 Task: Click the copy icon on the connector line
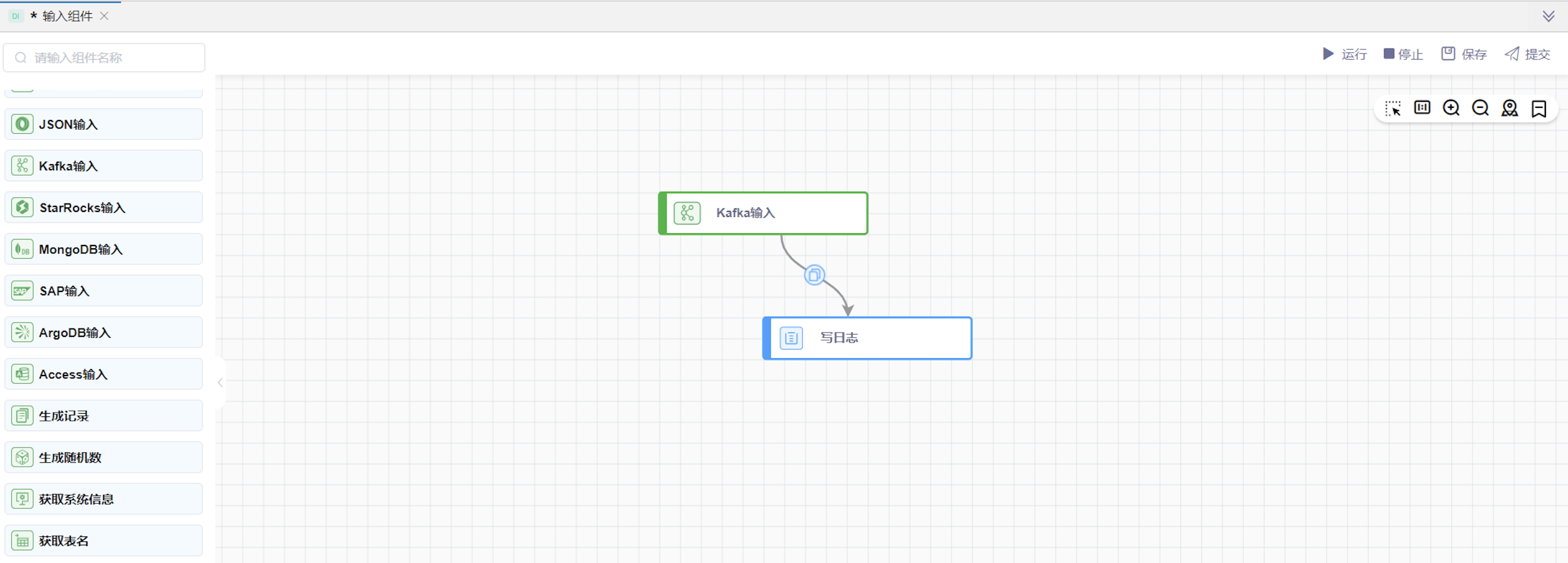click(x=814, y=275)
